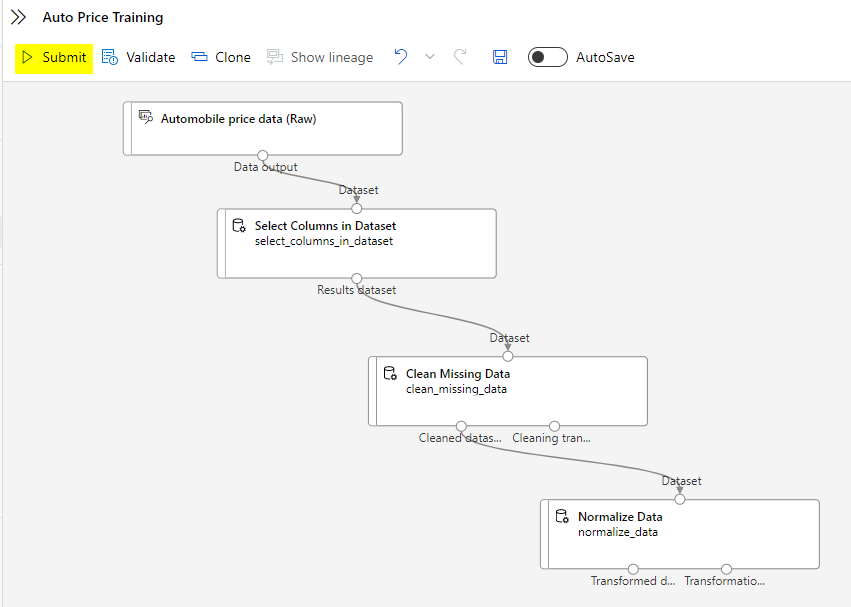Image resolution: width=851 pixels, height=607 pixels.
Task: Click the Redo arrow icon
Action: click(460, 57)
